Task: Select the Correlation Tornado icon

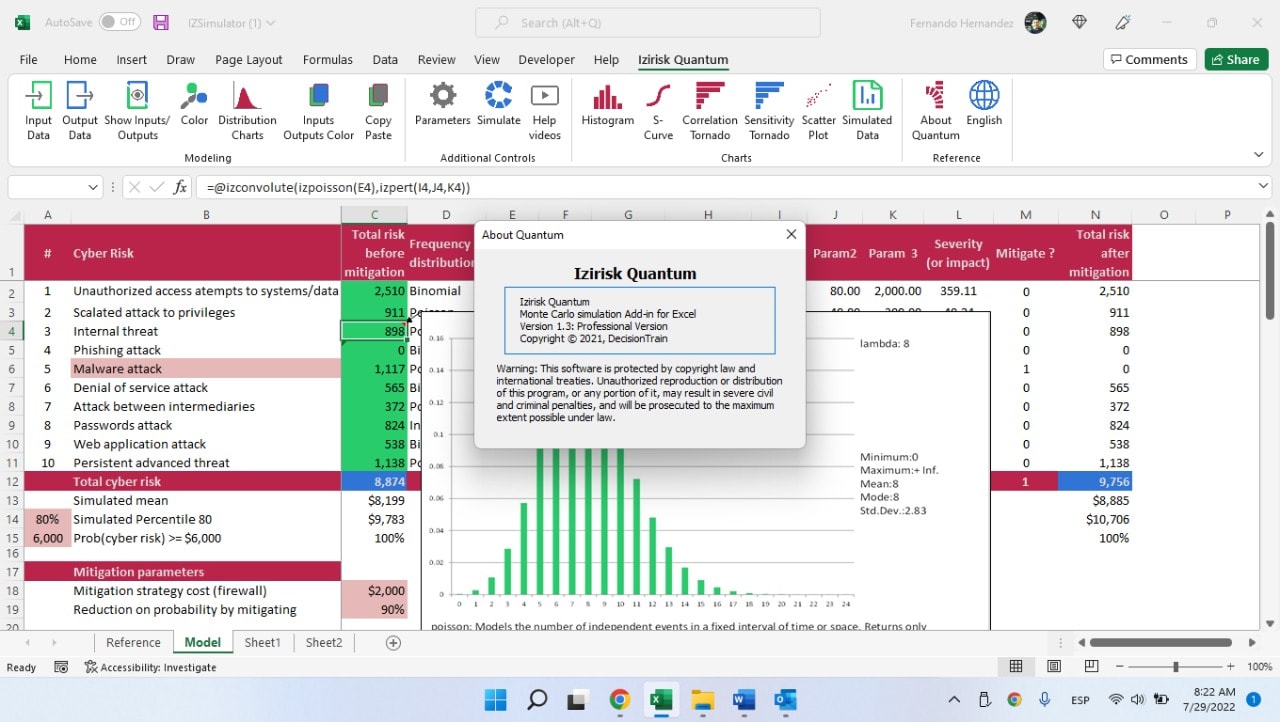Action: 710,97
